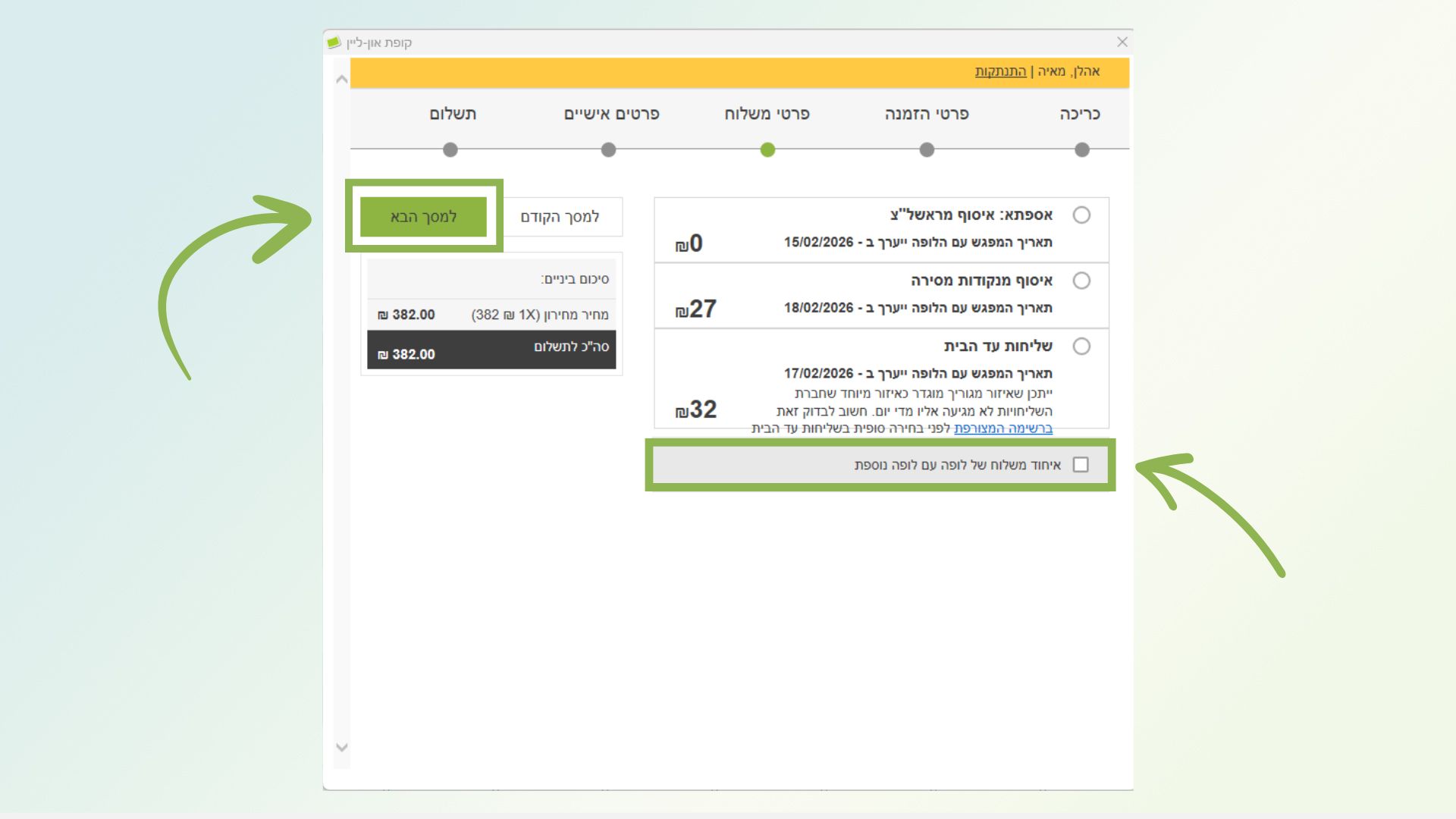Click the green app icon in title bar
This screenshot has width=1456, height=819.
(x=334, y=42)
